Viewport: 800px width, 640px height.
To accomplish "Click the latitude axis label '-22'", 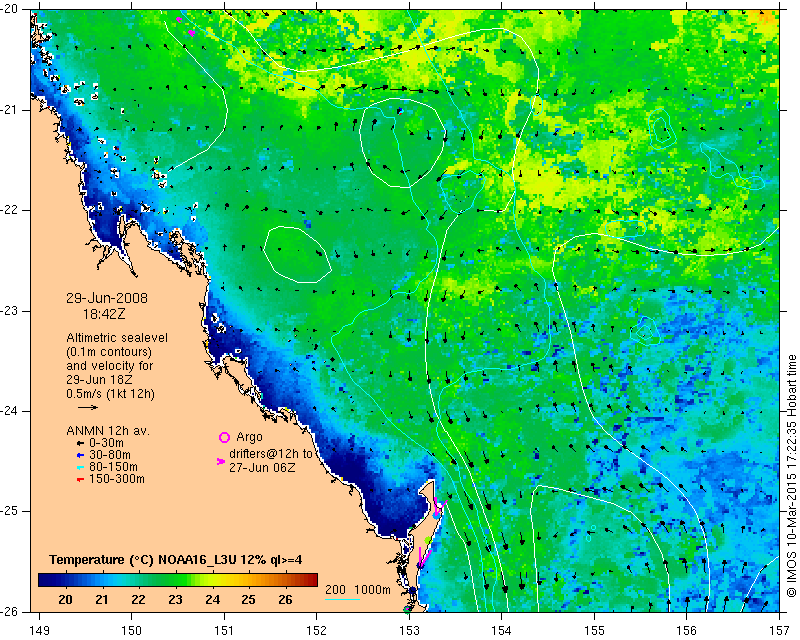I will point(9,210).
